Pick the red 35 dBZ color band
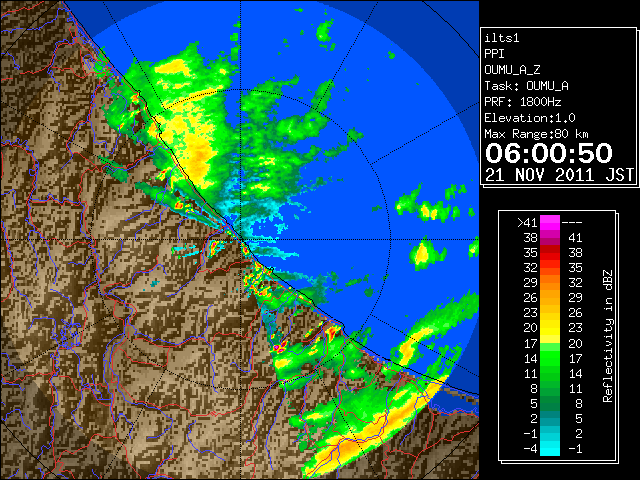This screenshot has width=640, height=480. pyautogui.click(x=550, y=253)
